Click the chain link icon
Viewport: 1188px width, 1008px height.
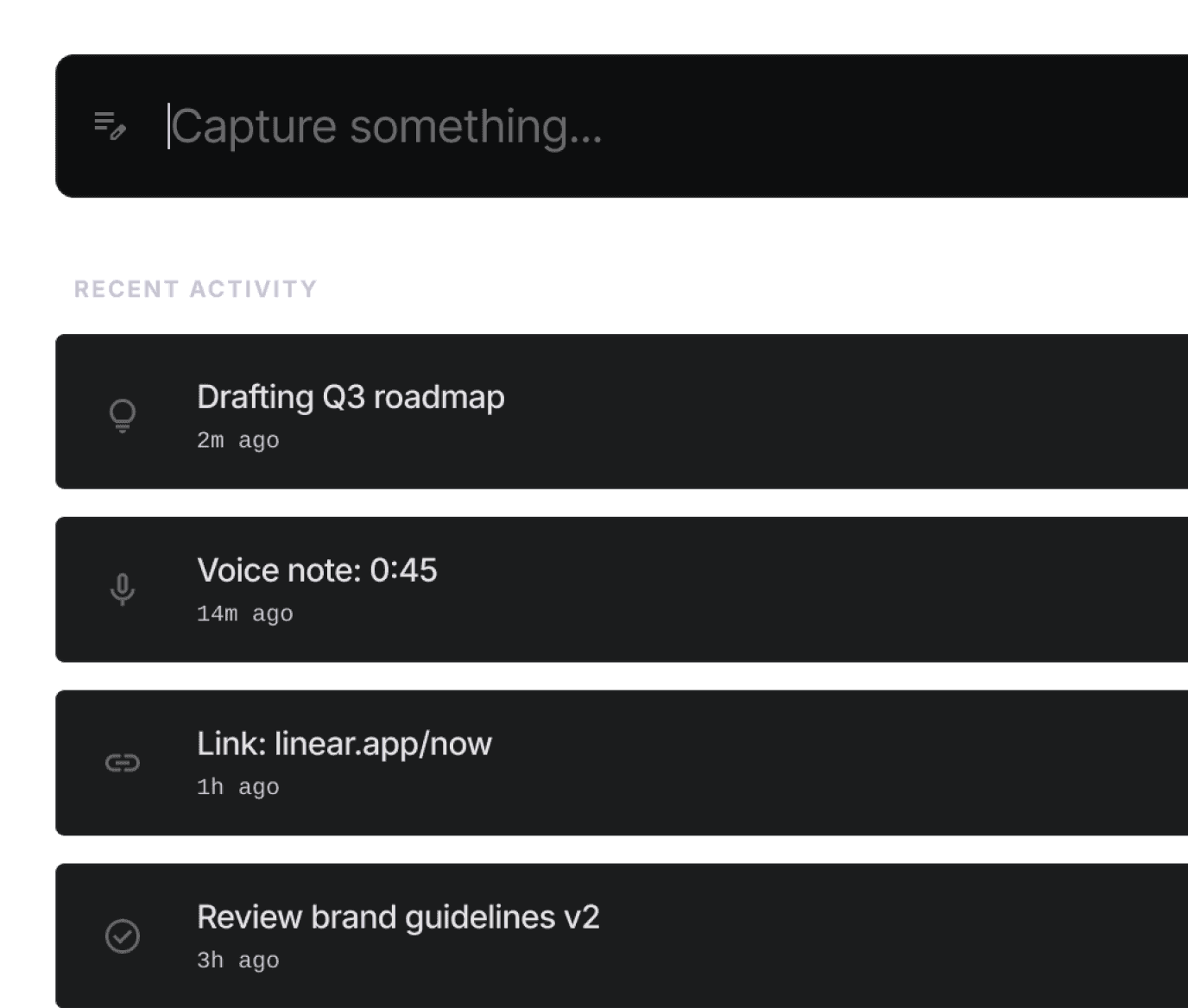pyautogui.click(x=123, y=763)
